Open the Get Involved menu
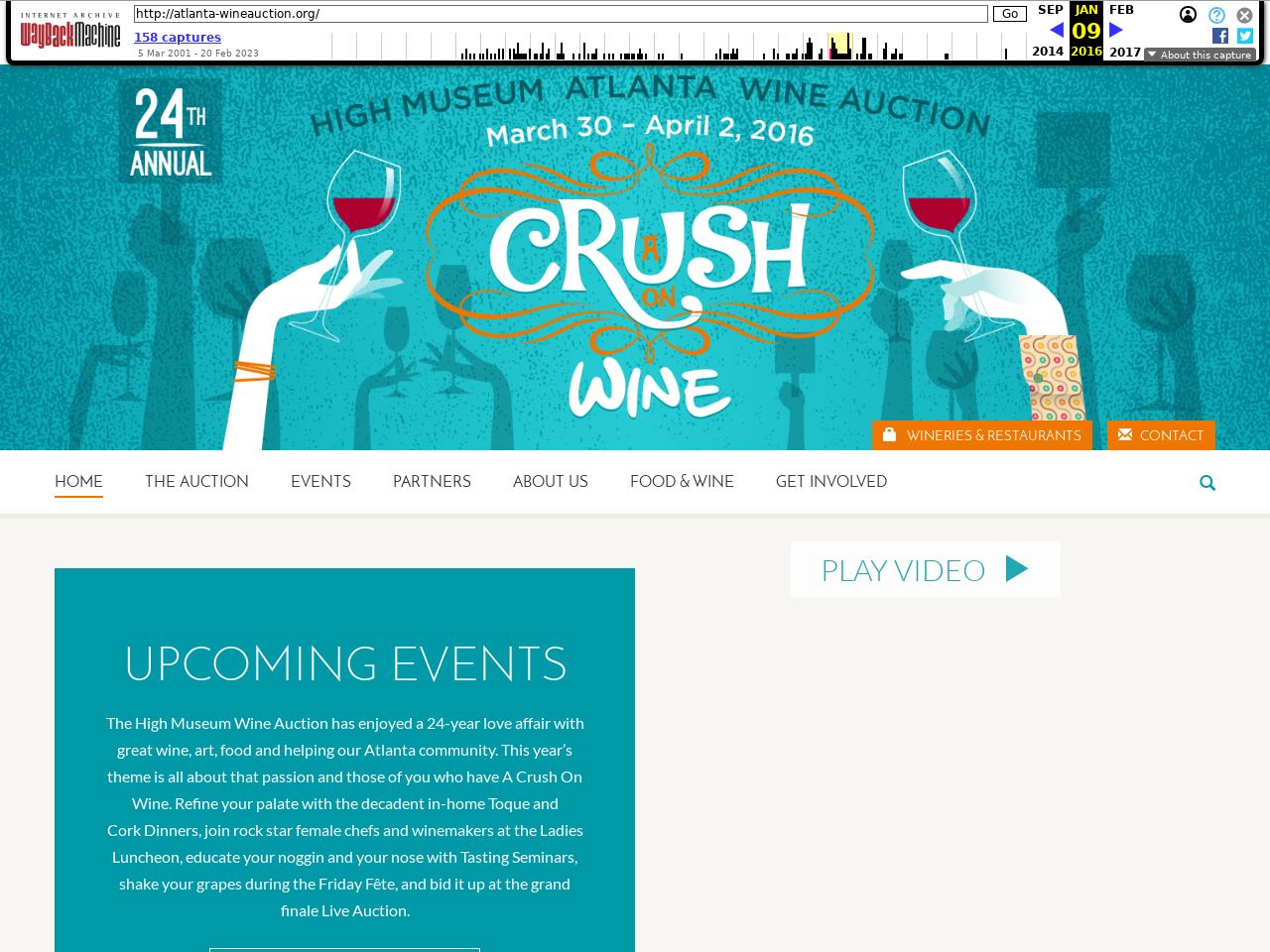 831,481
